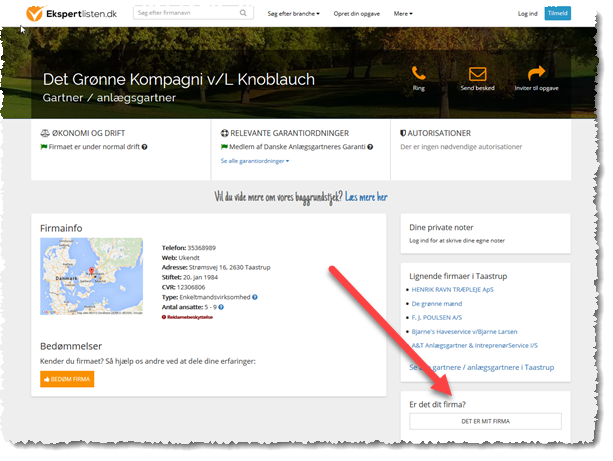Open A&T Anlægsgartner & IntreprenørService link
The width and height of the screenshot is (613, 461).
(475, 346)
